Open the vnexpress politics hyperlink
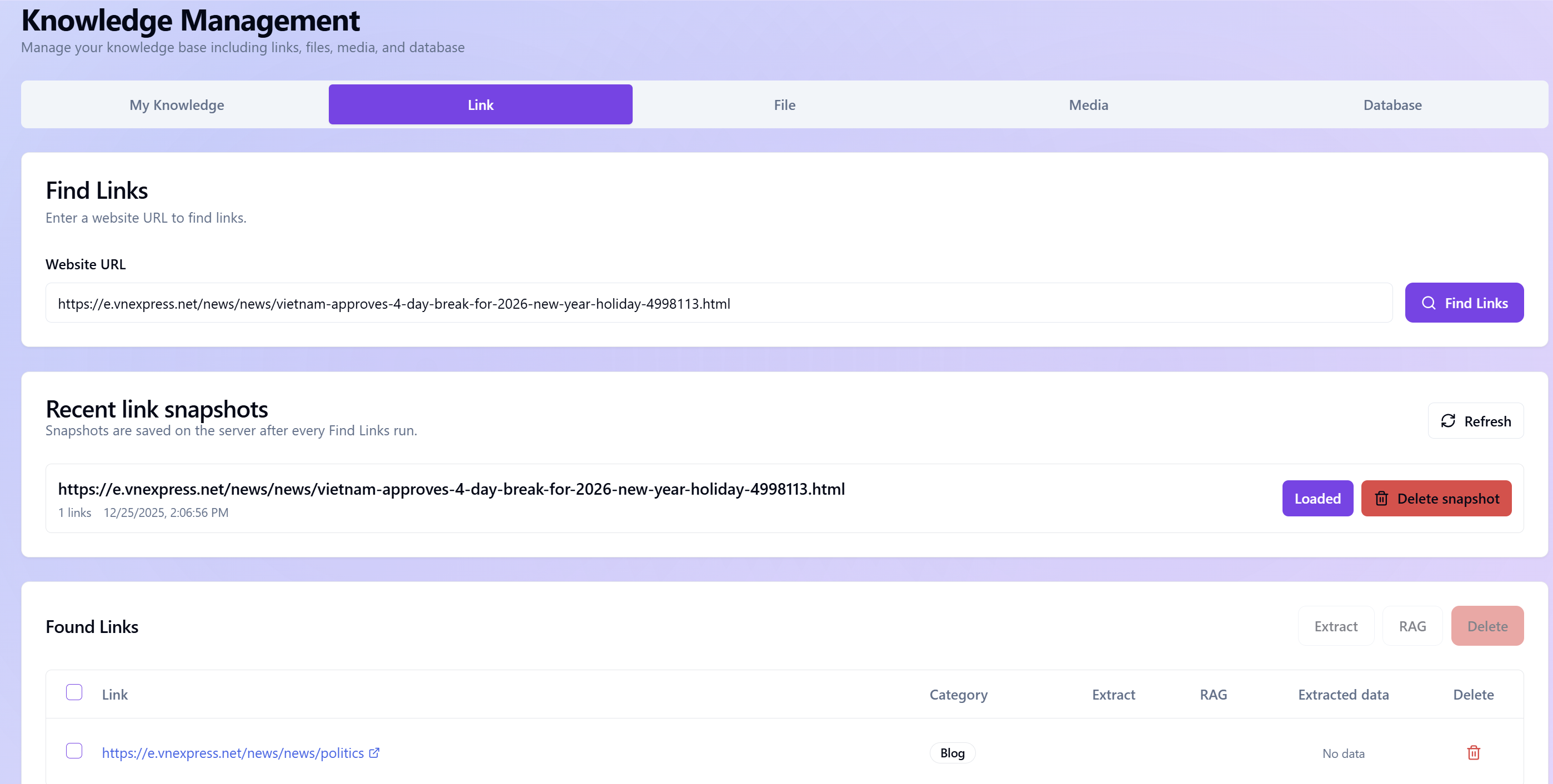This screenshot has height=784, width=1553. (x=233, y=753)
